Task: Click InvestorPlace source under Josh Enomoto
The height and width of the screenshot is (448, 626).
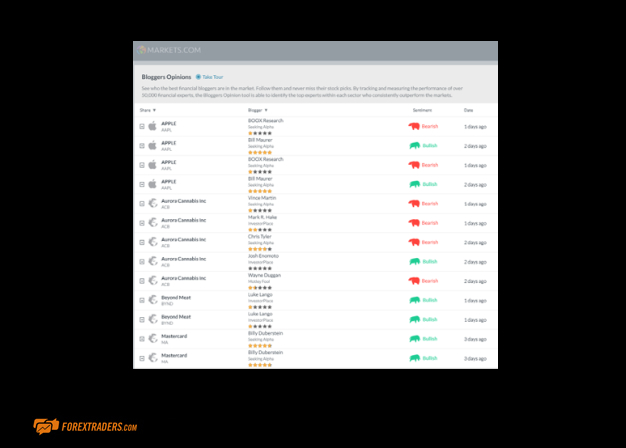Action: 260,262
